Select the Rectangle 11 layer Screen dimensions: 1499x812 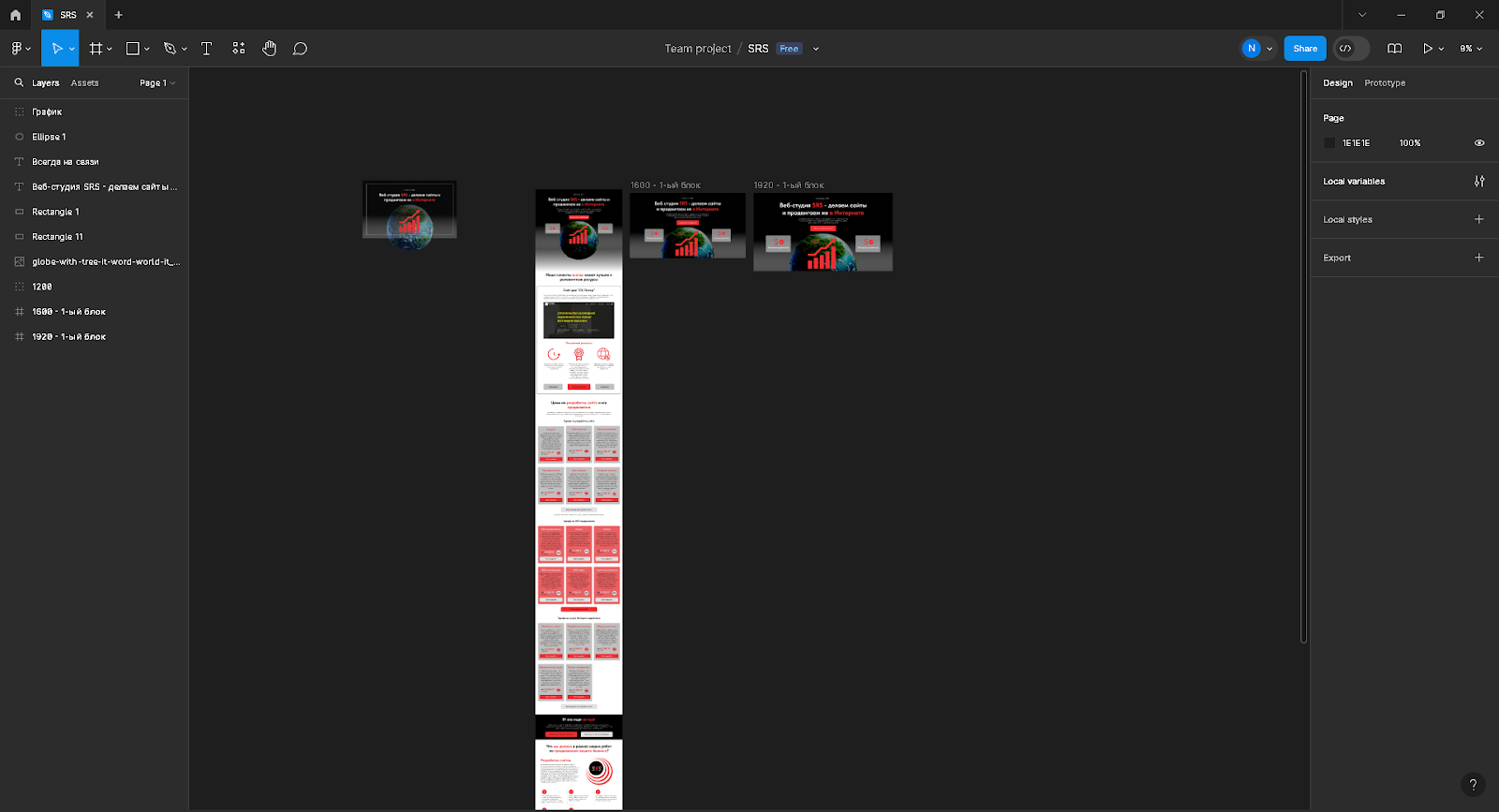[94, 237]
